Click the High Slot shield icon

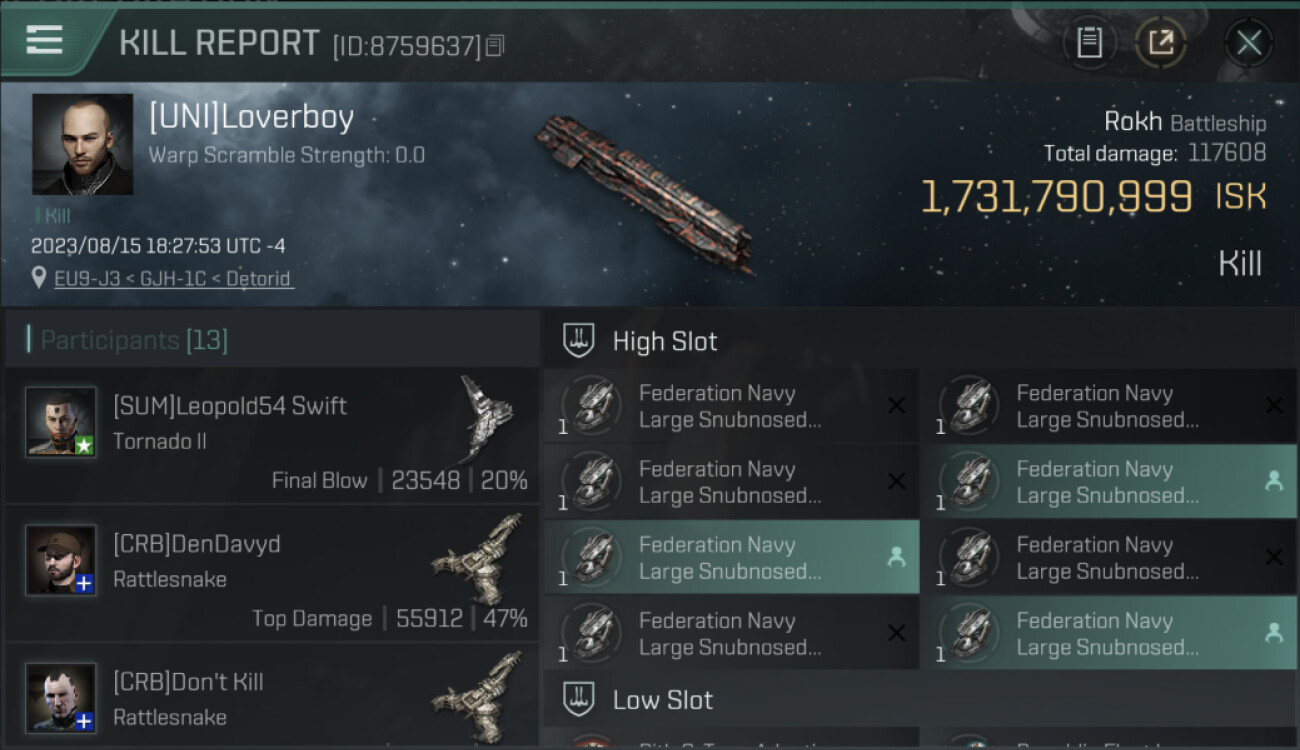click(578, 341)
